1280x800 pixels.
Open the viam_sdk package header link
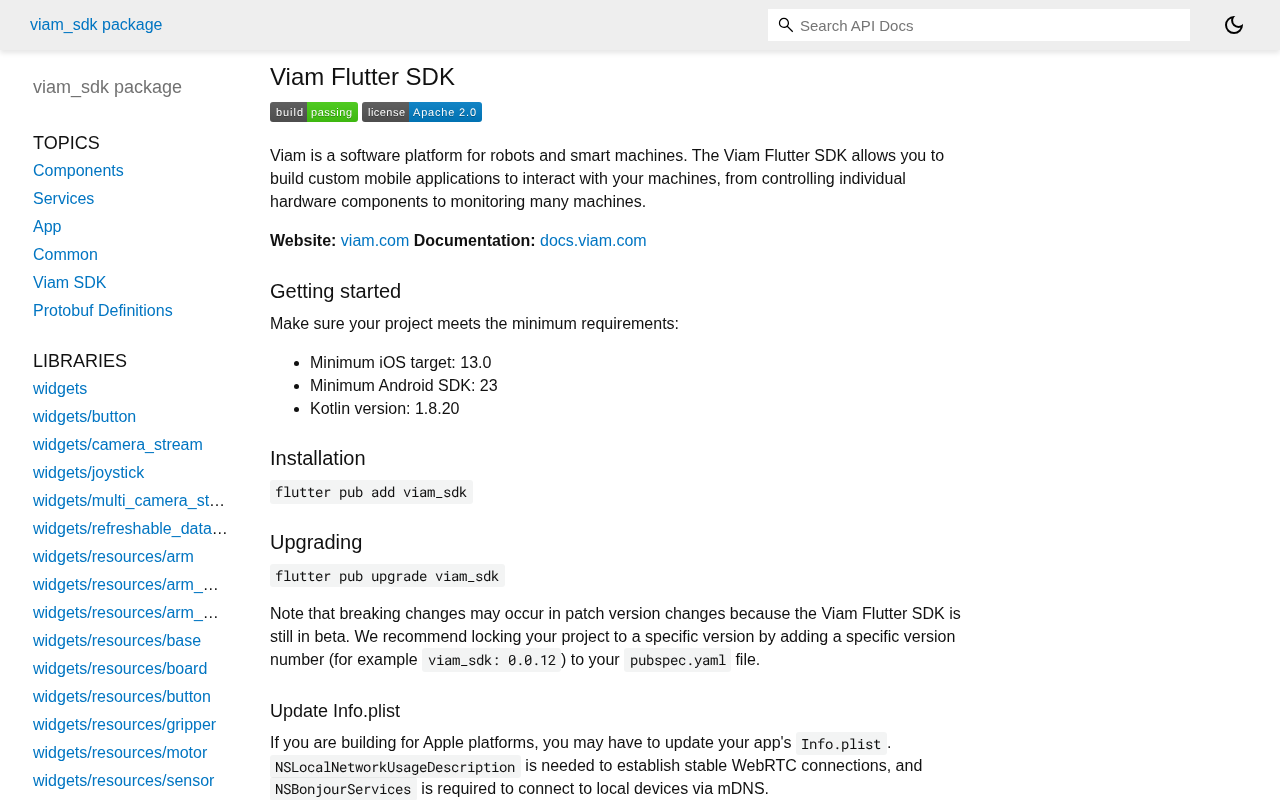click(96, 25)
